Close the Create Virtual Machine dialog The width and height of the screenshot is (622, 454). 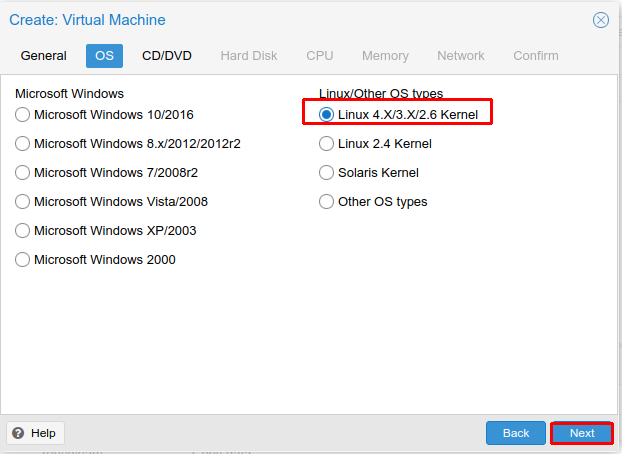[x=601, y=20]
